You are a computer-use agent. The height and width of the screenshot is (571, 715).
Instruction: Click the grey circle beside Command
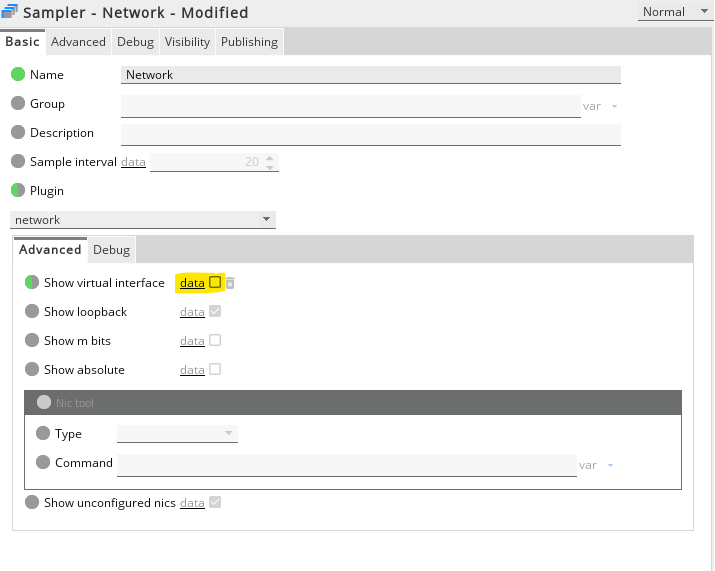43,463
